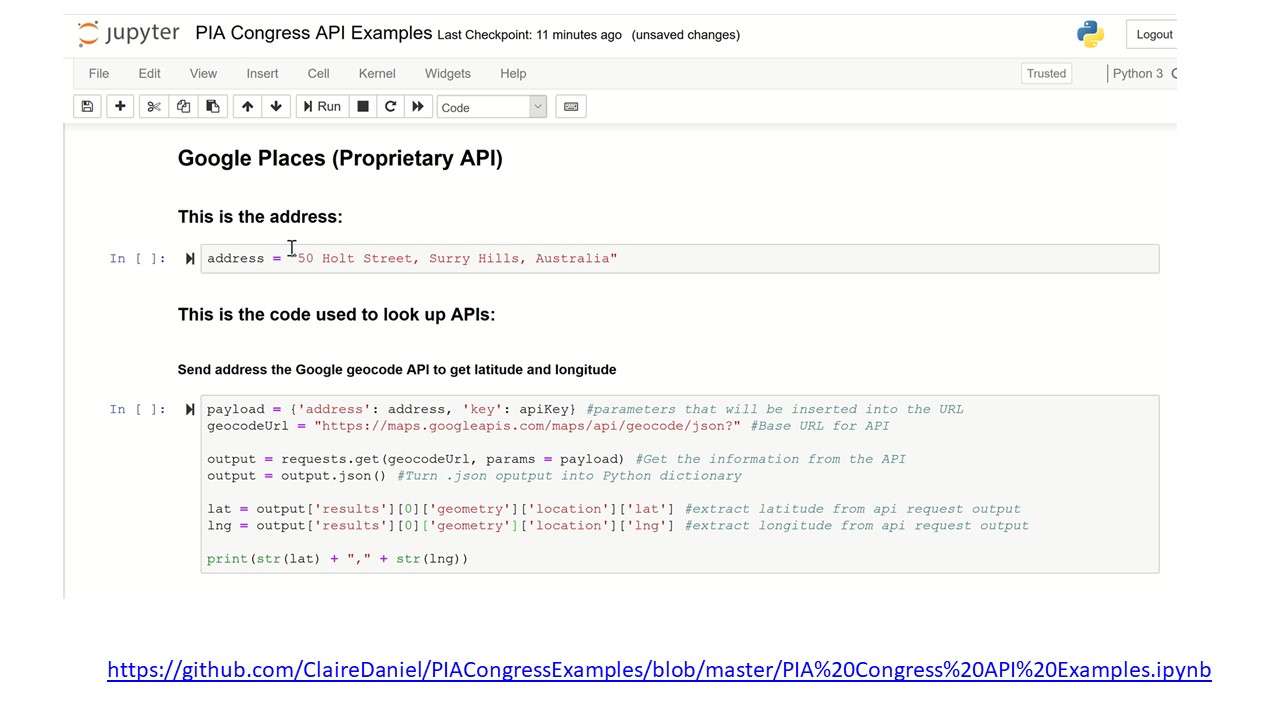Insert cell below using plus icon
This screenshot has height=720, width=1280.
pyautogui.click(x=120, y=106)
